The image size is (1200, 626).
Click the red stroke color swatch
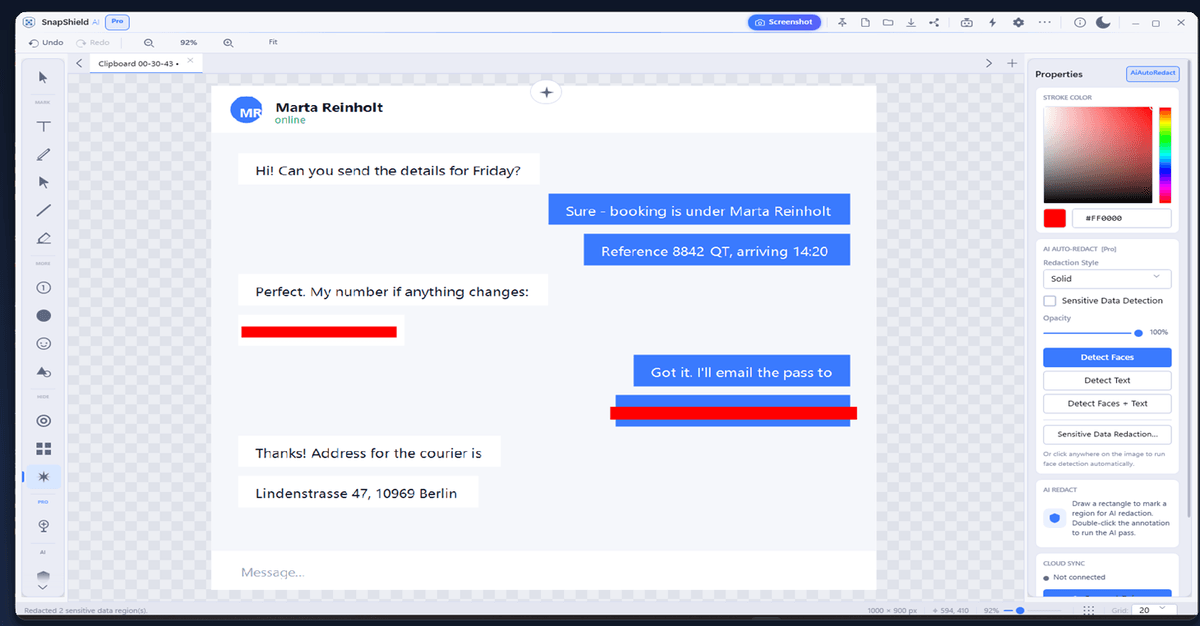1054,218
